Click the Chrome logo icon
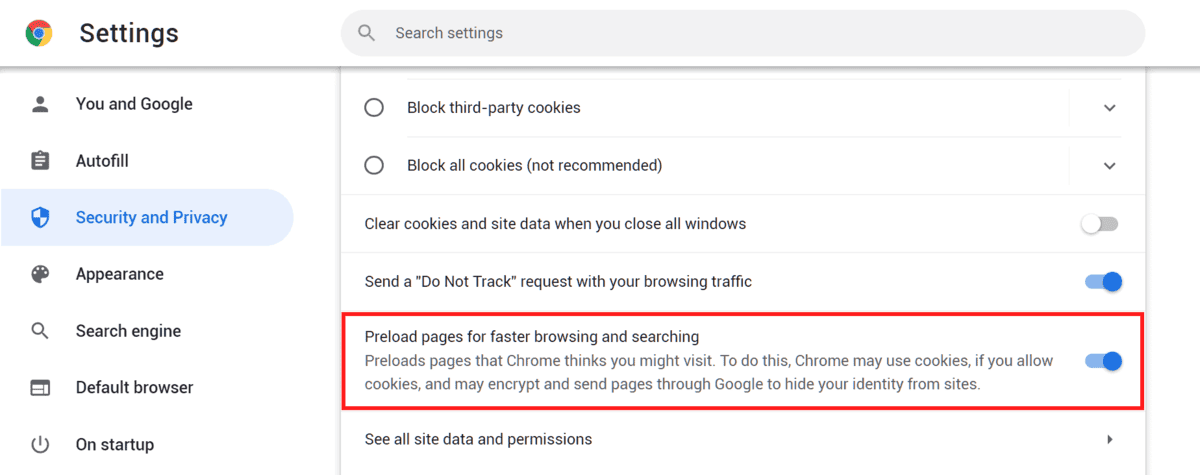Image resolution: width=1200 pixels, height=475 pixels. (x=39, y=33)
